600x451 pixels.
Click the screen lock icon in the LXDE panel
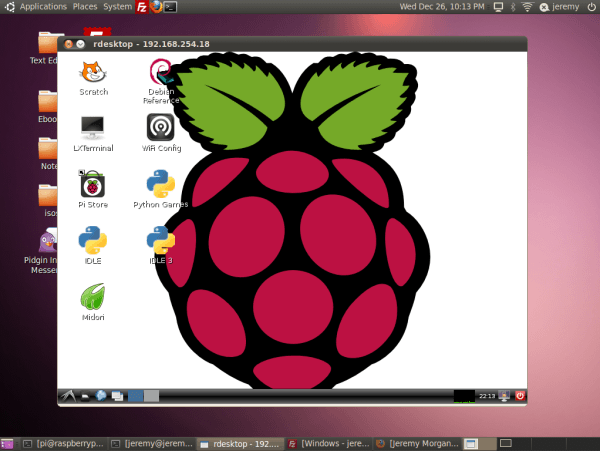coord(504,396)
